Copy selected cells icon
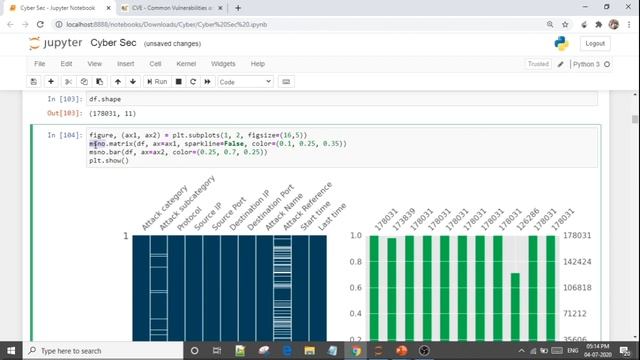 point(84,82)
